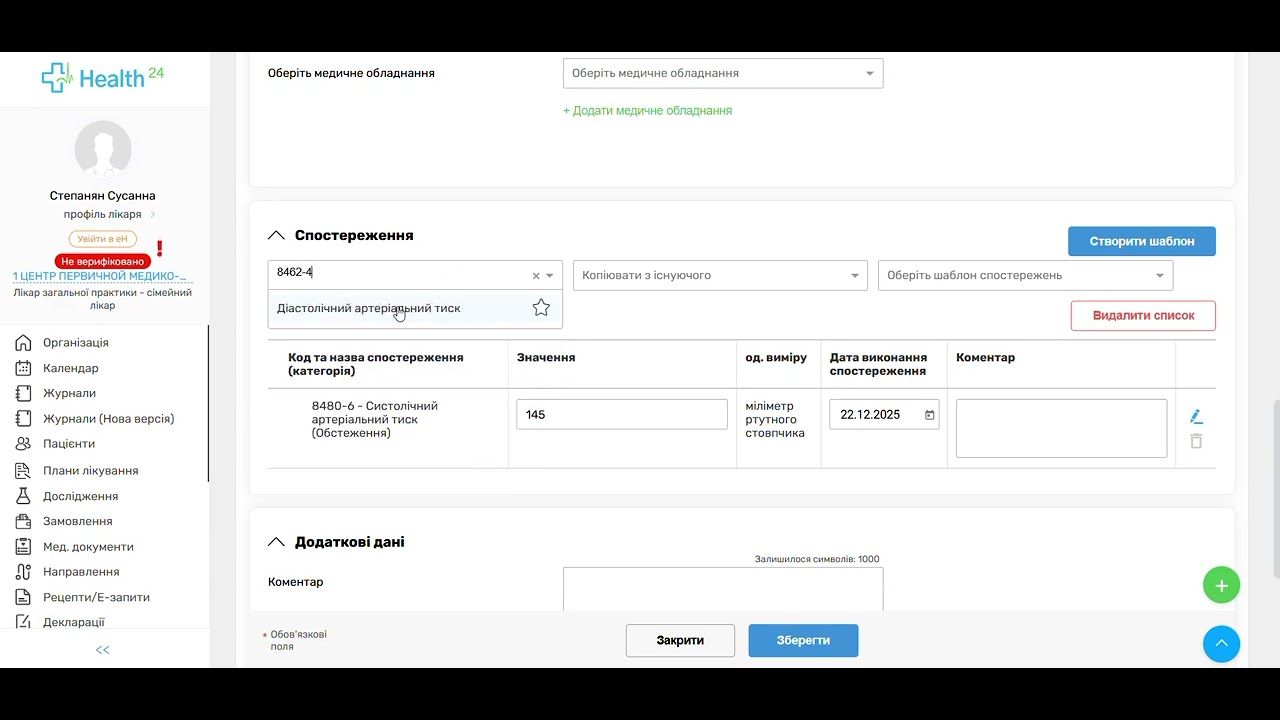Click the Замовлення sidebar icon
This screenshot has width=1280, height=720.
pos(24,521)
